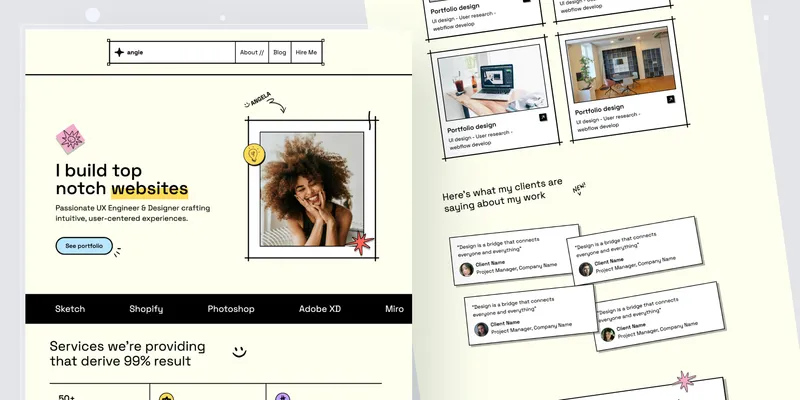The image size is (800, 400).
Task: Click the red starburst sticker on portrait
Action: pyautogui.click(x=359, y=243)
